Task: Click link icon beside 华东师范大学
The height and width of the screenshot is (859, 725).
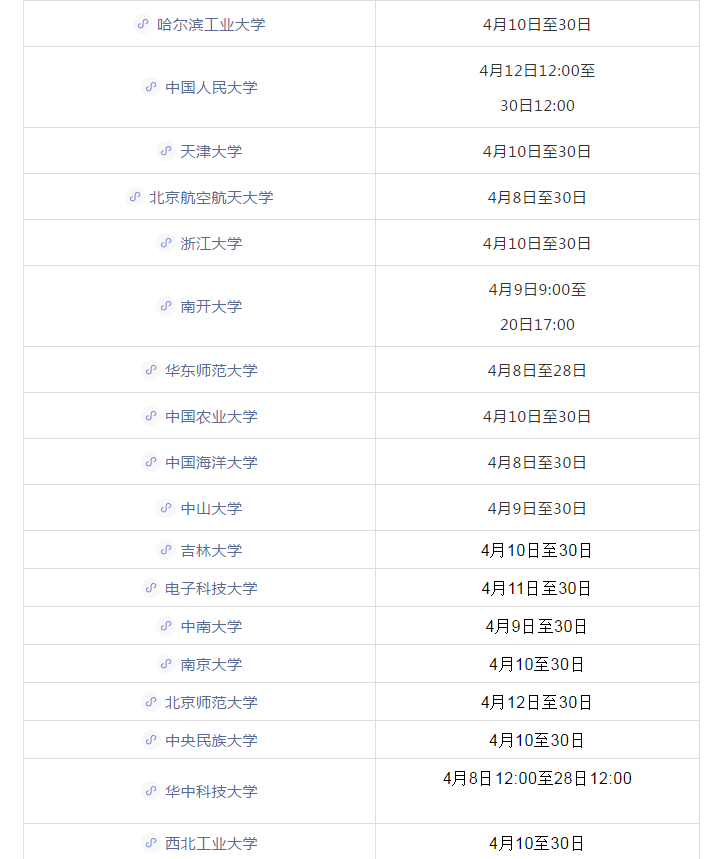Action: coord(151,370)
